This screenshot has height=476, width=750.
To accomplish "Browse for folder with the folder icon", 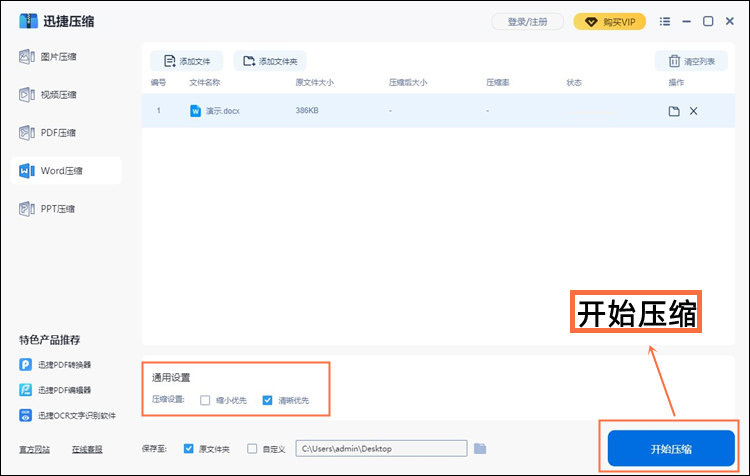I will pos(480,449).
